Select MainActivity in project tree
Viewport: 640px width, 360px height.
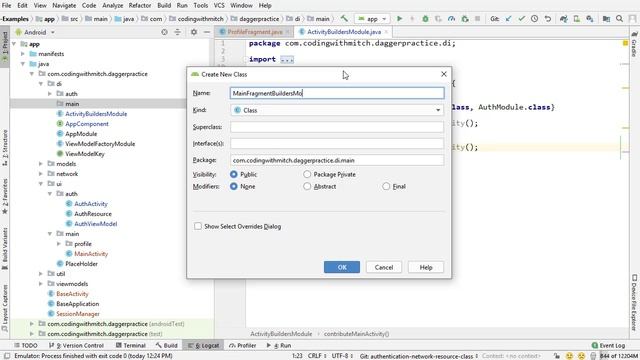(x=91, y=254)
